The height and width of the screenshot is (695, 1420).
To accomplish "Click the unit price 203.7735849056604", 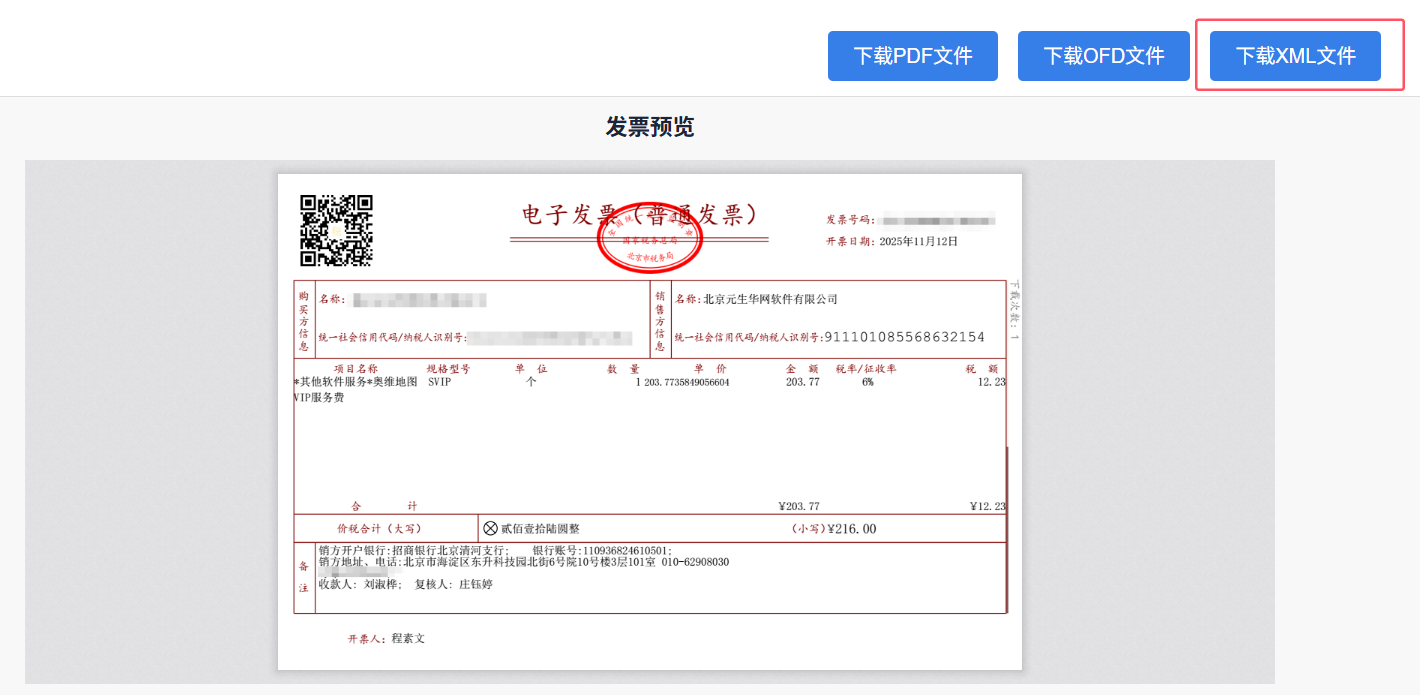I will point(687,382).
